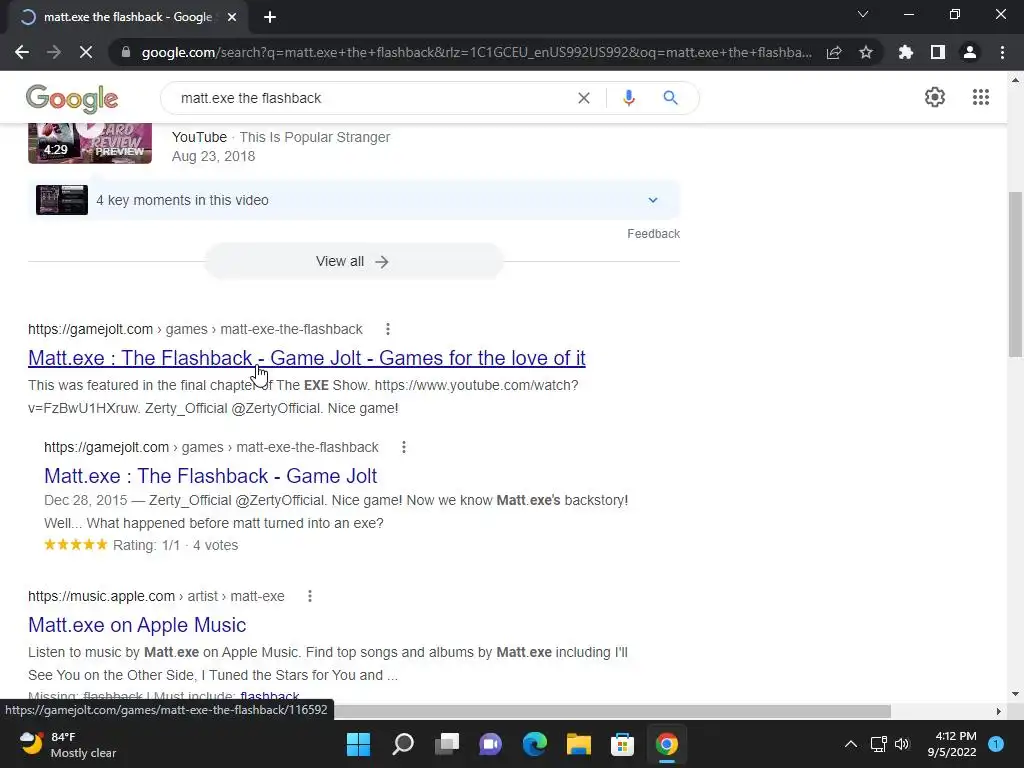The width and height of the screenshot is (1024, 768).
Task: Open the notification badge
Action: [997, 744]
